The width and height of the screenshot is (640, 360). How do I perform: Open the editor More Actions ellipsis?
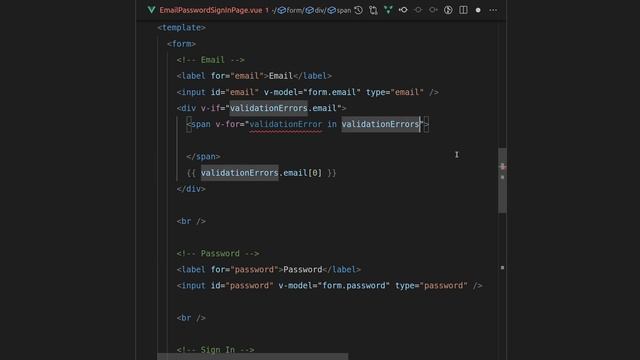coord(493,10)
